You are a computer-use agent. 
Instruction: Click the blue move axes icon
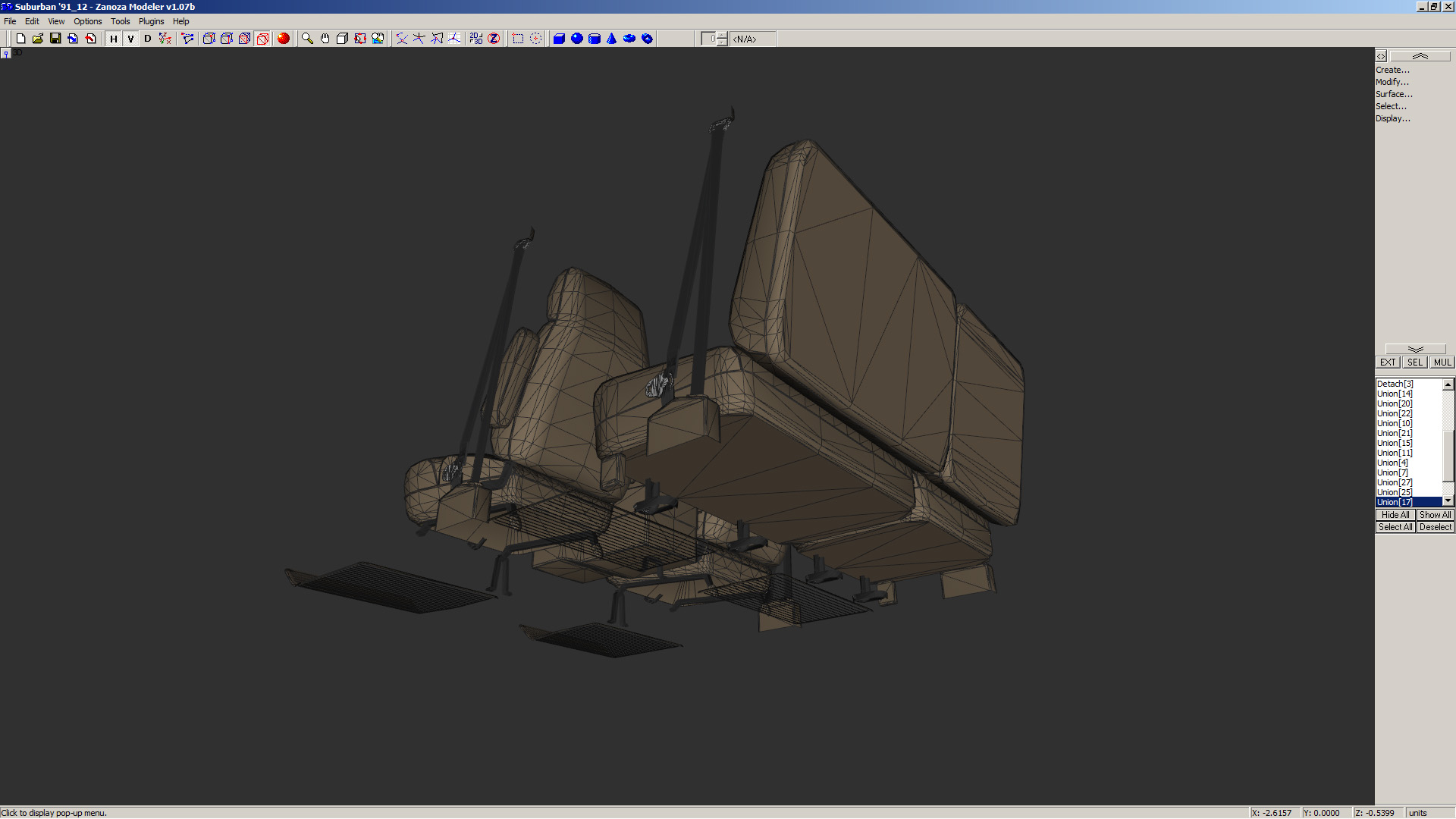tap(419, 39)
